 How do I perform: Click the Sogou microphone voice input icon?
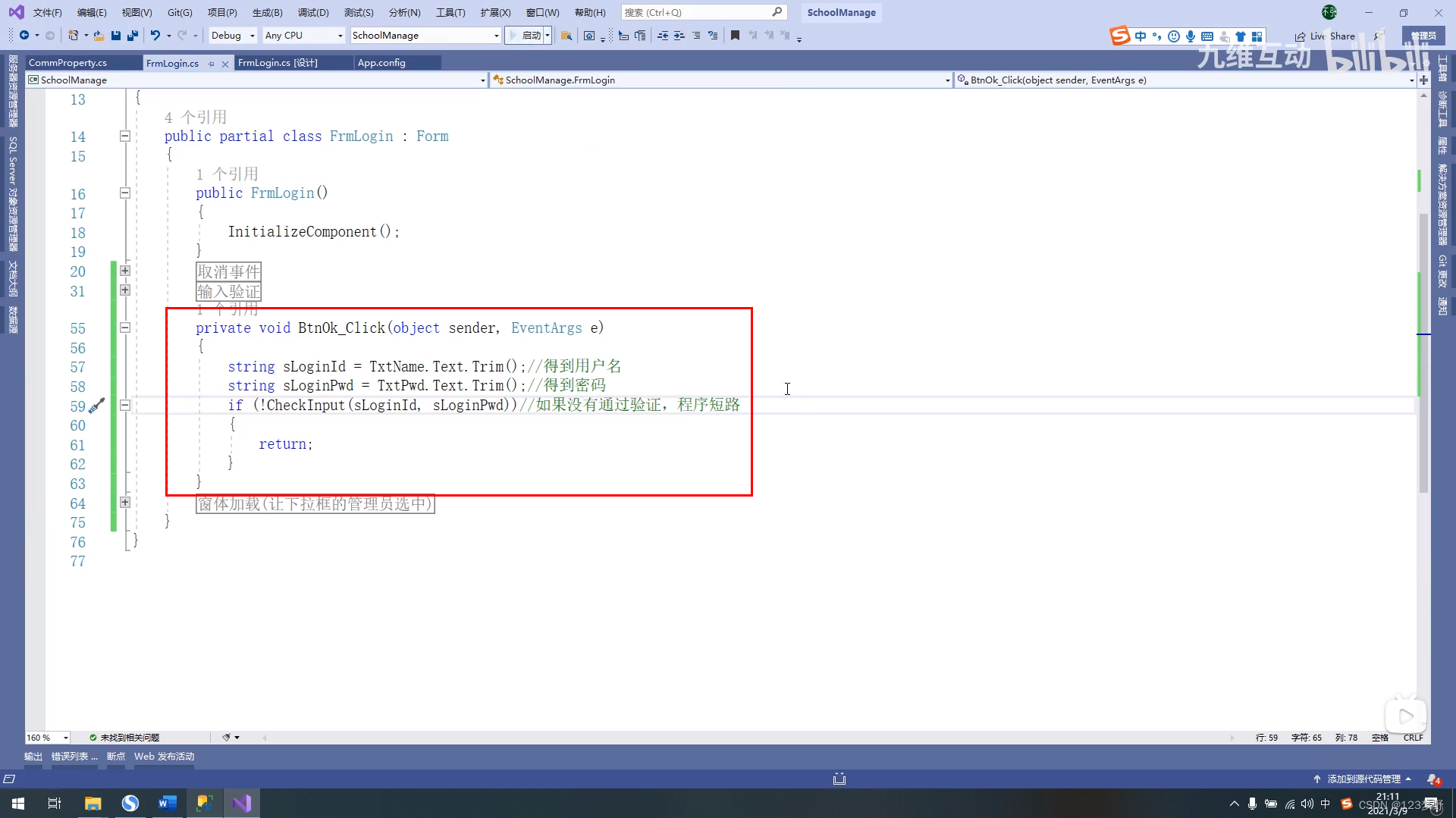point(1191,36)
